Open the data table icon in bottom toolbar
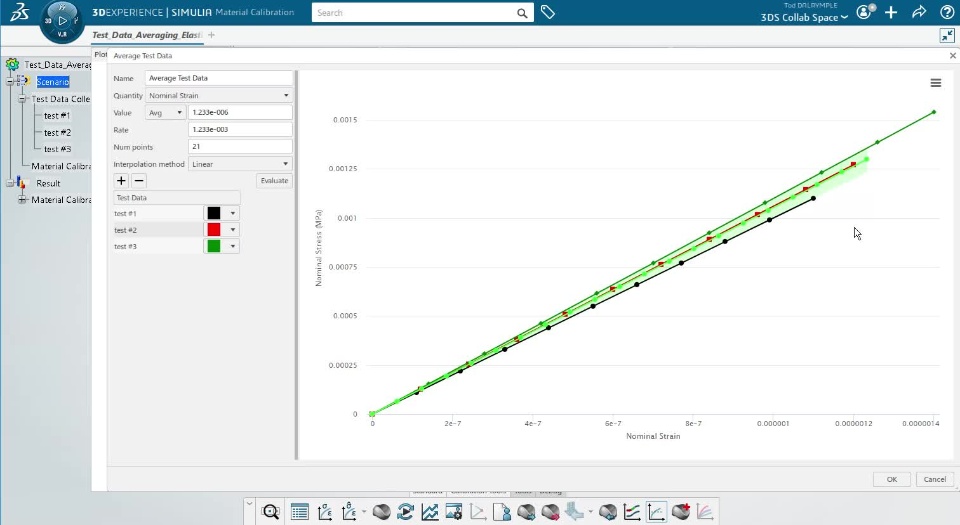The width and height of the screenshot is (960, 525). 300,511
